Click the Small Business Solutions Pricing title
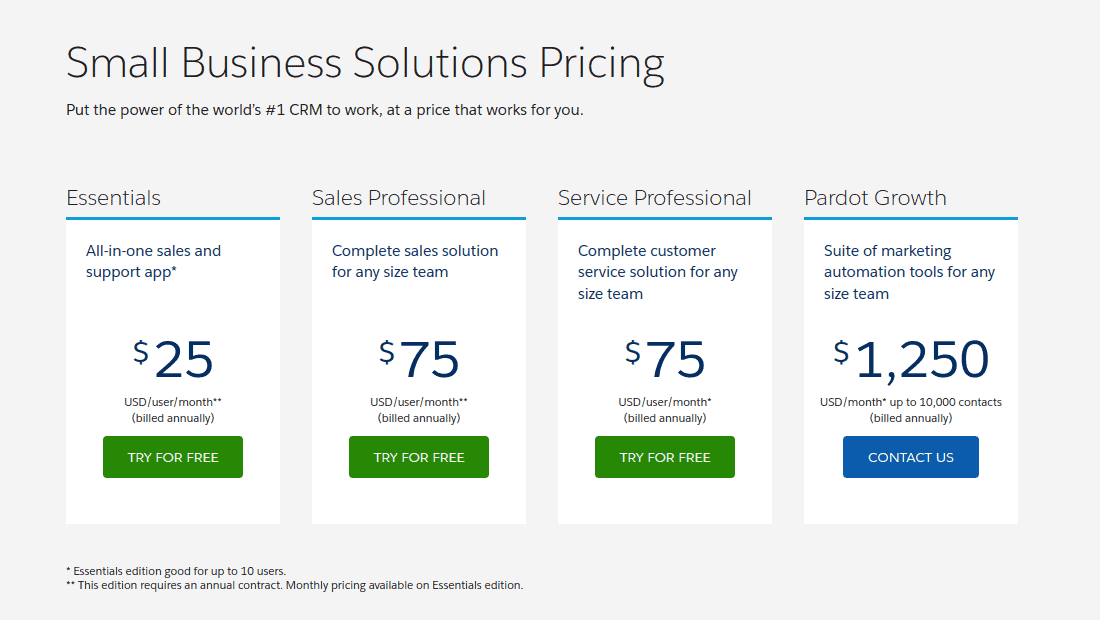Viewport: 1100px width, 620px height. 365,64
